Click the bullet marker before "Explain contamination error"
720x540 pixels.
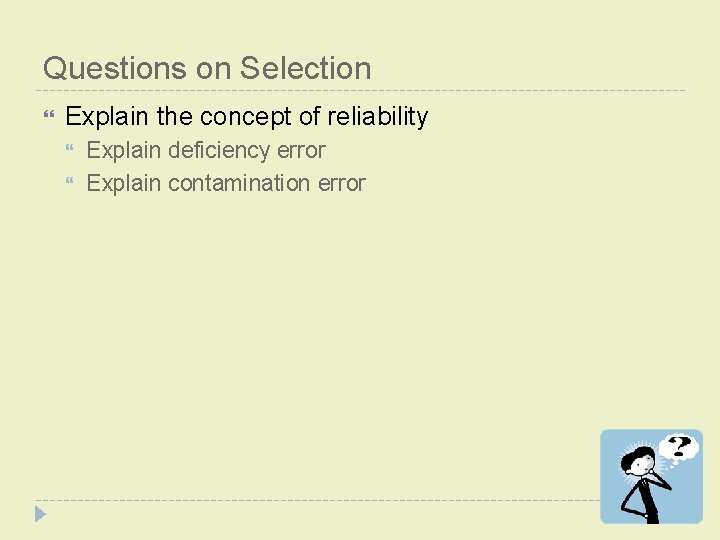pos(70,184)
